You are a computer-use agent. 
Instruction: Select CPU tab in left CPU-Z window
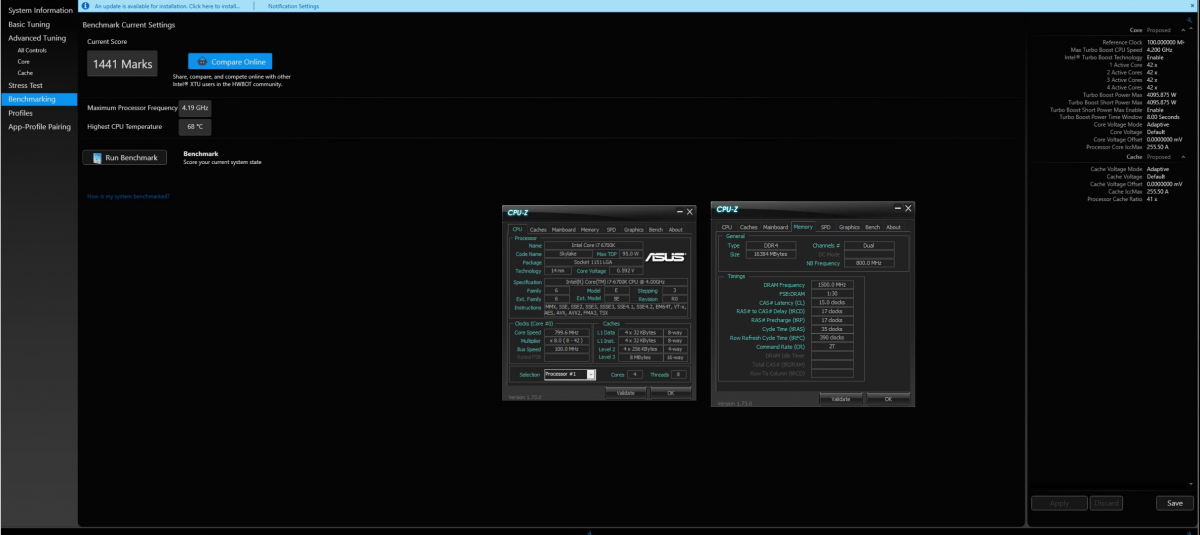[517, 230]
